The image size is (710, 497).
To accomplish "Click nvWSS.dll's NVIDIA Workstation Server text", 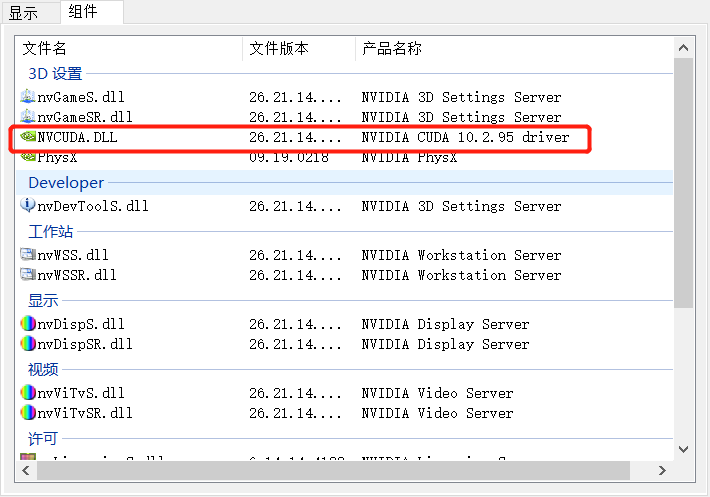I will click(461, 255).
